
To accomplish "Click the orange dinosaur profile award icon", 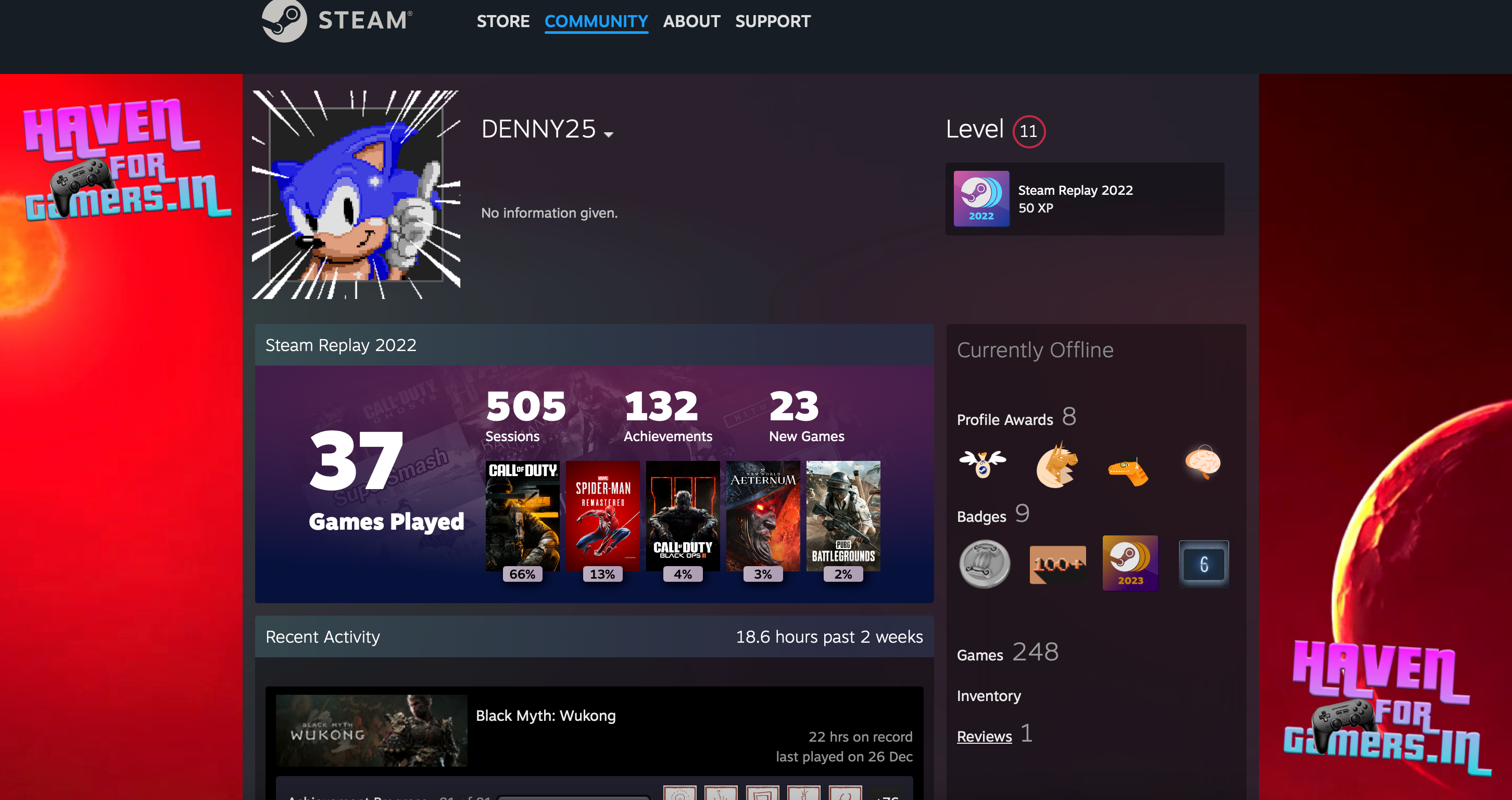I will 1128,471.
